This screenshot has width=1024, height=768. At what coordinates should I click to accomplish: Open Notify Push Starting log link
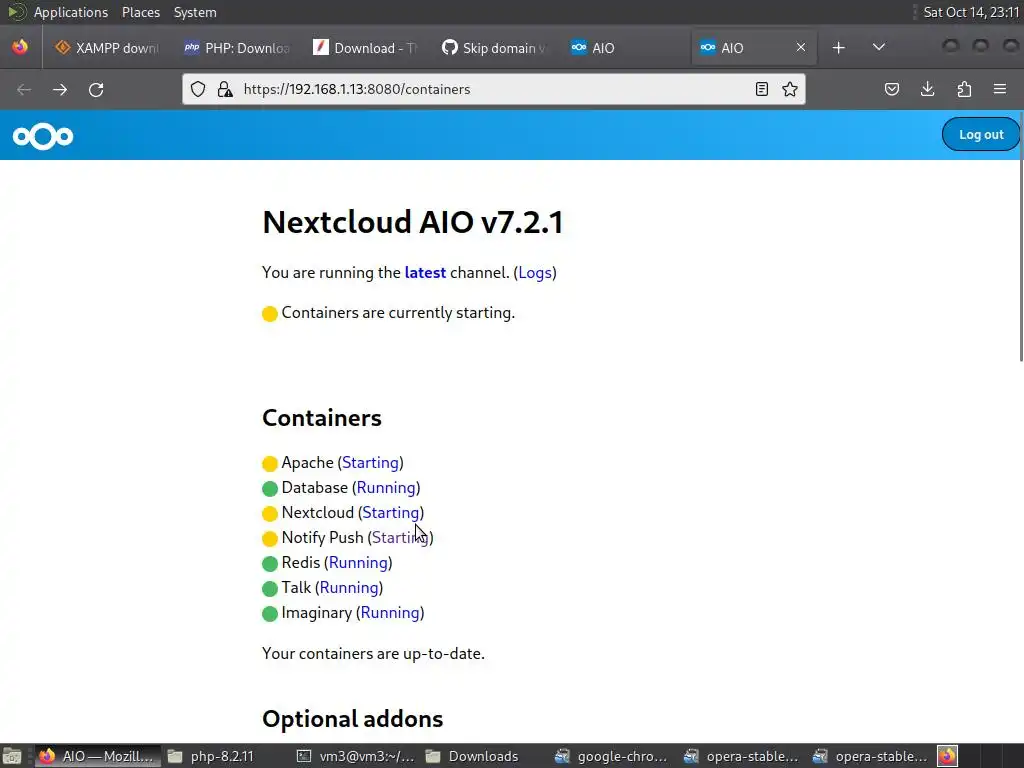click(x=400, y=537)
